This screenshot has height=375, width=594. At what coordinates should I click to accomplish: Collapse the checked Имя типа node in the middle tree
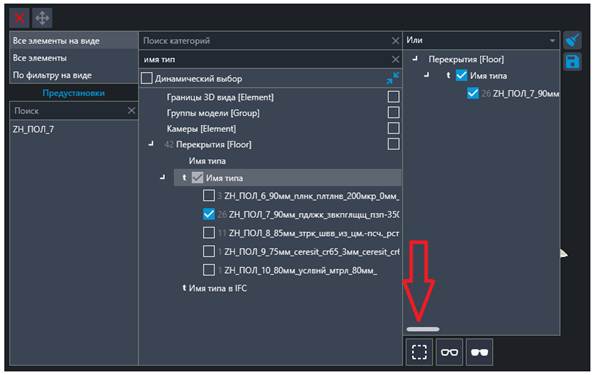(163, 177)
